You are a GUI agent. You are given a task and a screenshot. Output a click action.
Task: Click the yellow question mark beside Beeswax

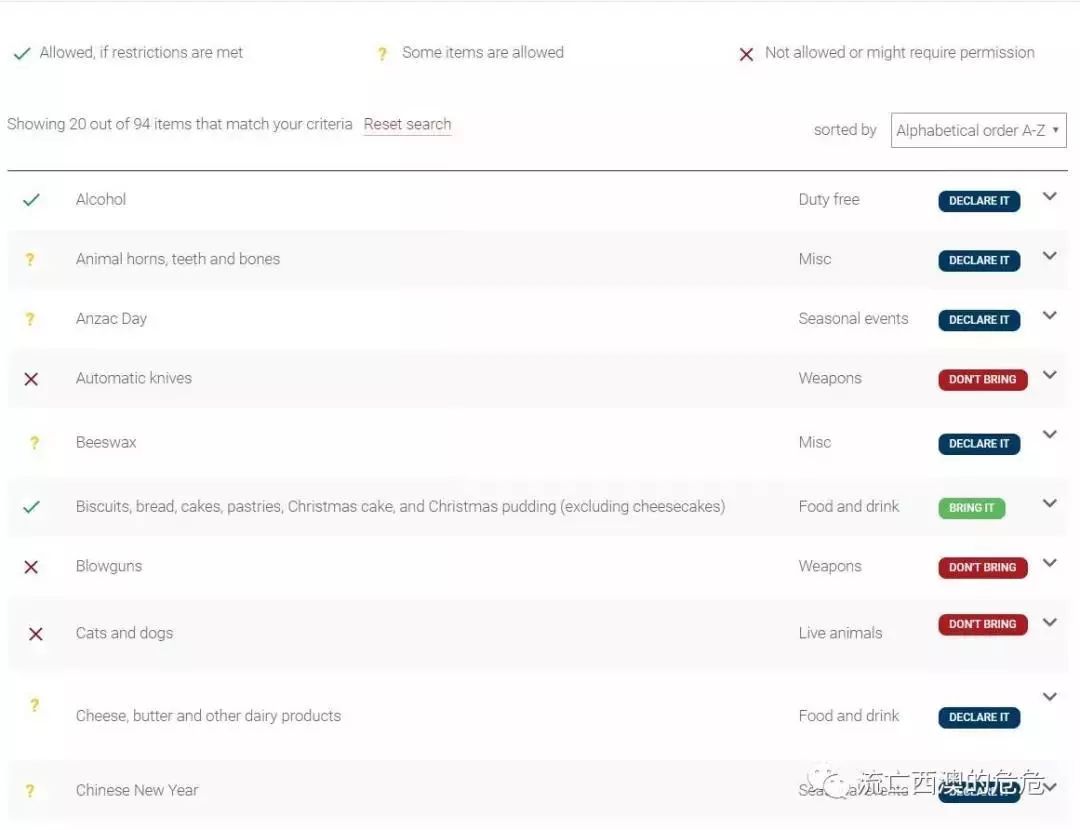click(x=34, y=443)
